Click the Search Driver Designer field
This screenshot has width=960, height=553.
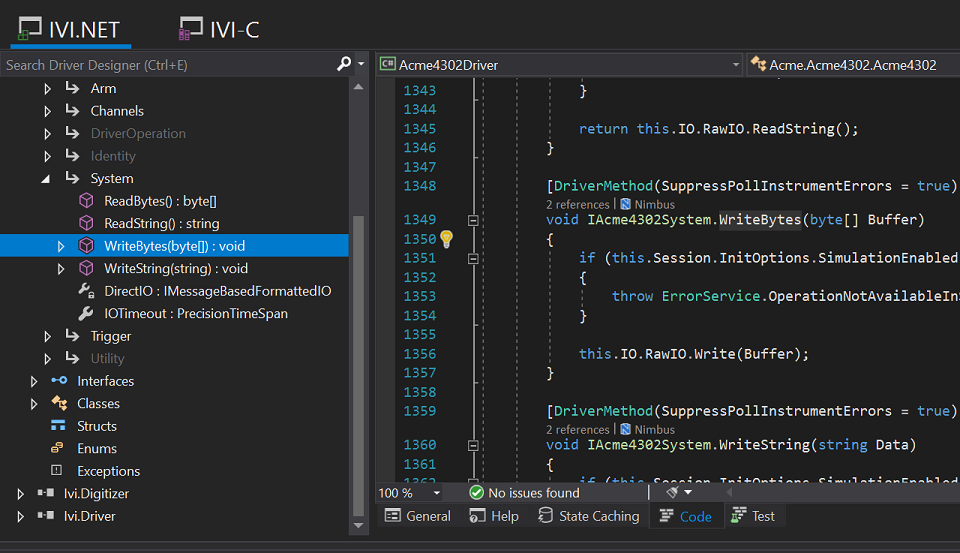167,65
